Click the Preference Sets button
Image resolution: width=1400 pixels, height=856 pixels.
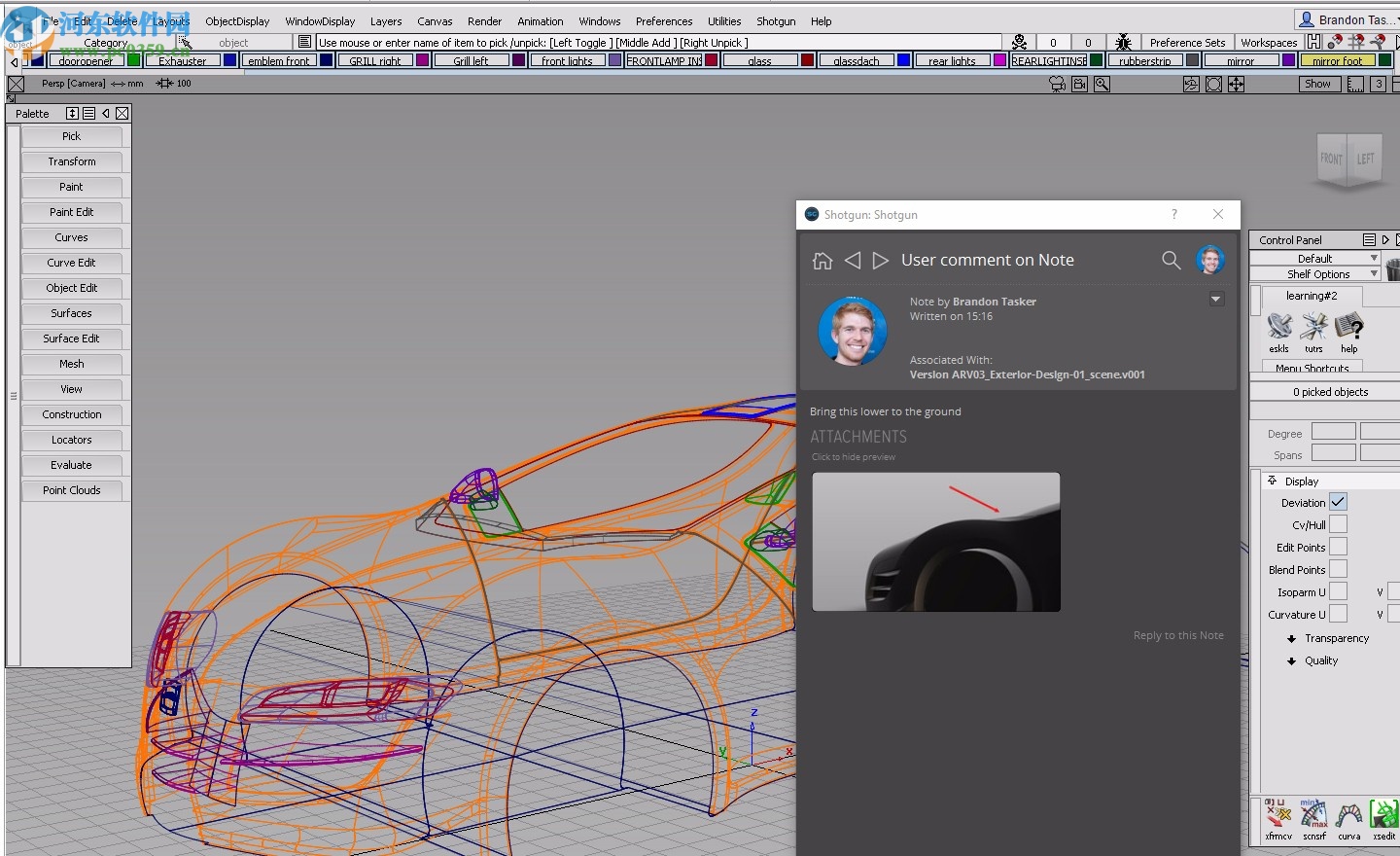1187,42
